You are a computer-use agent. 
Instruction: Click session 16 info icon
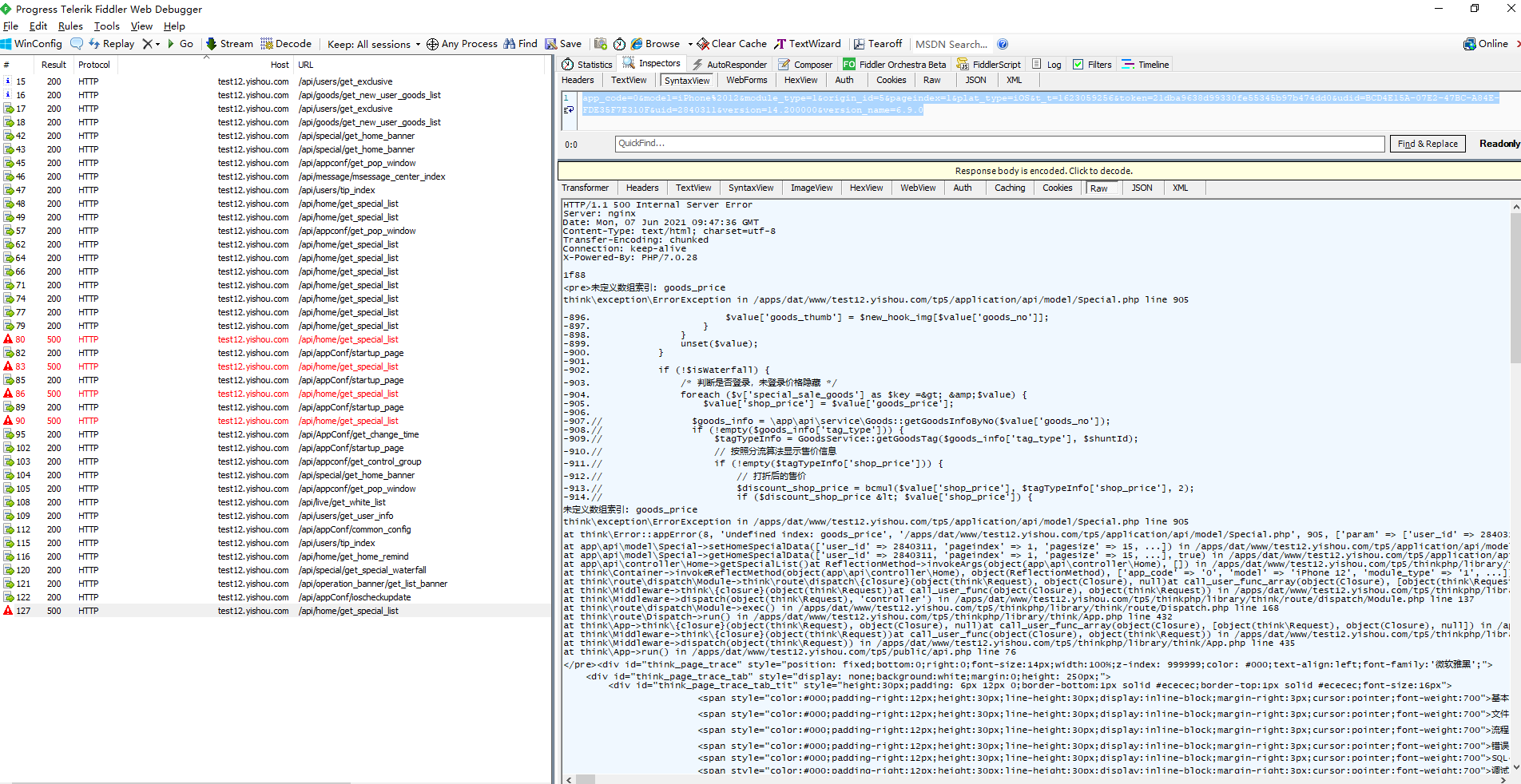coord(8,95)
